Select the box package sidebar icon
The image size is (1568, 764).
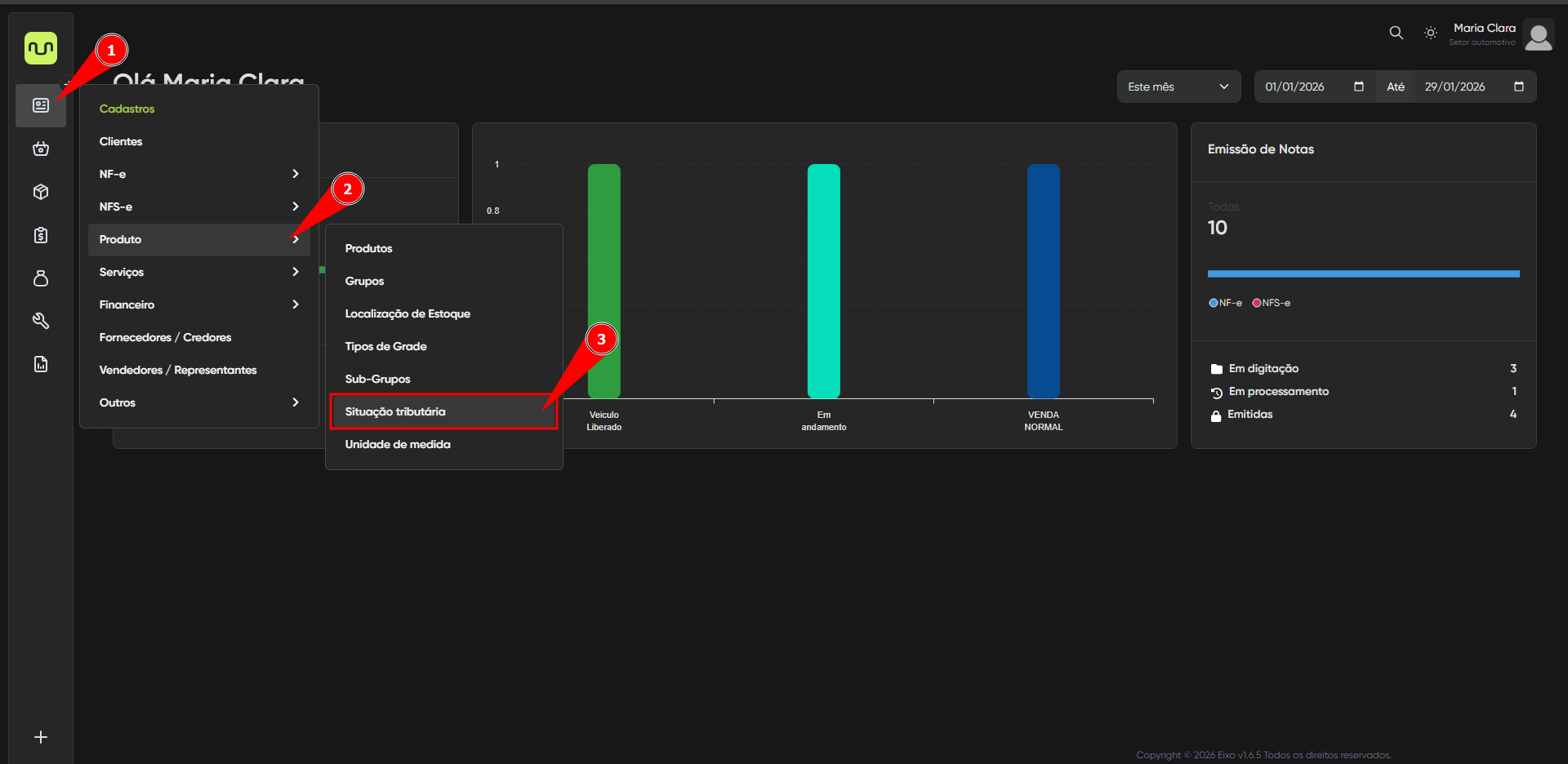click(x=41, y=192)
